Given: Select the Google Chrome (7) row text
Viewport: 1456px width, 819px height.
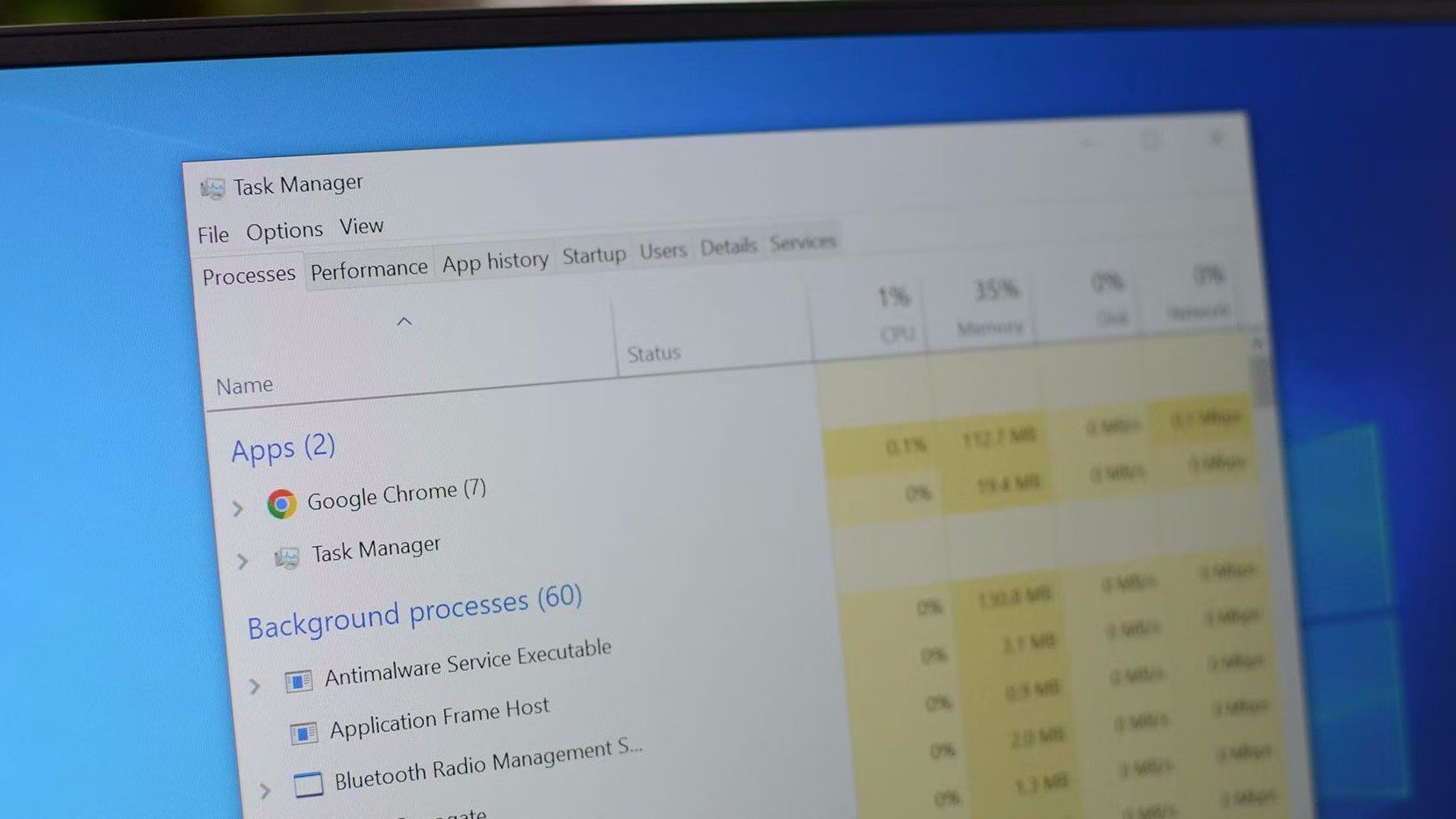Looking at the screenshot, I should 397,495.
